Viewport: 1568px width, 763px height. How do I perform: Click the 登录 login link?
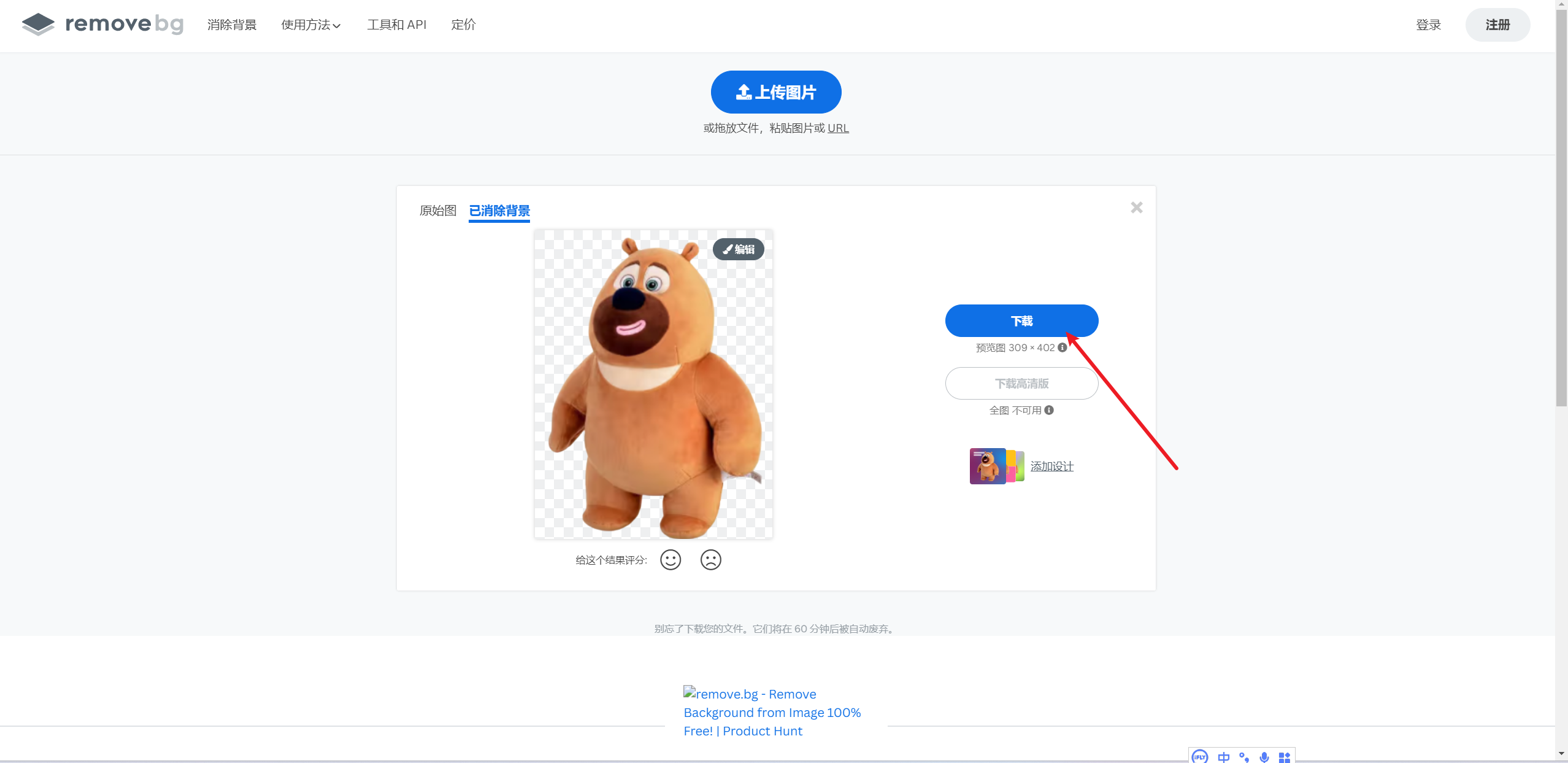click(x=1428, y=25)
